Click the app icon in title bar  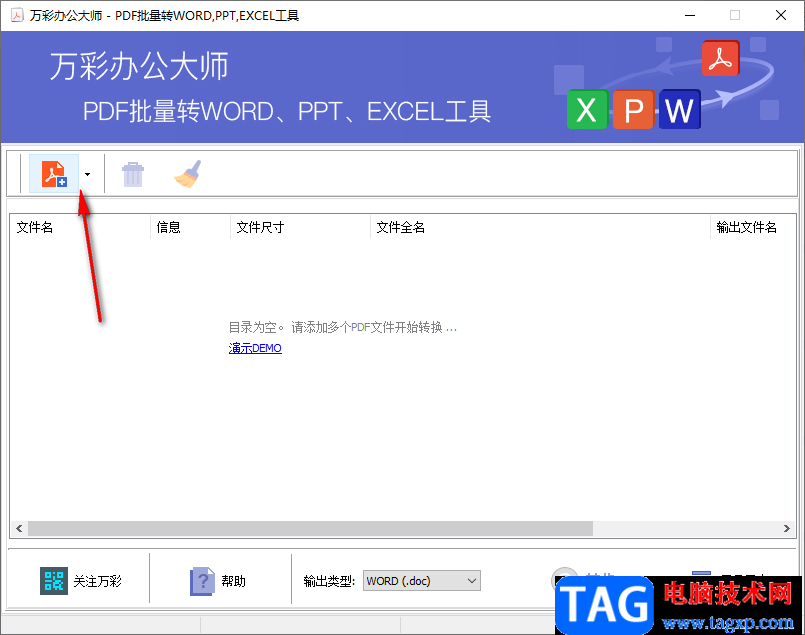17,15
